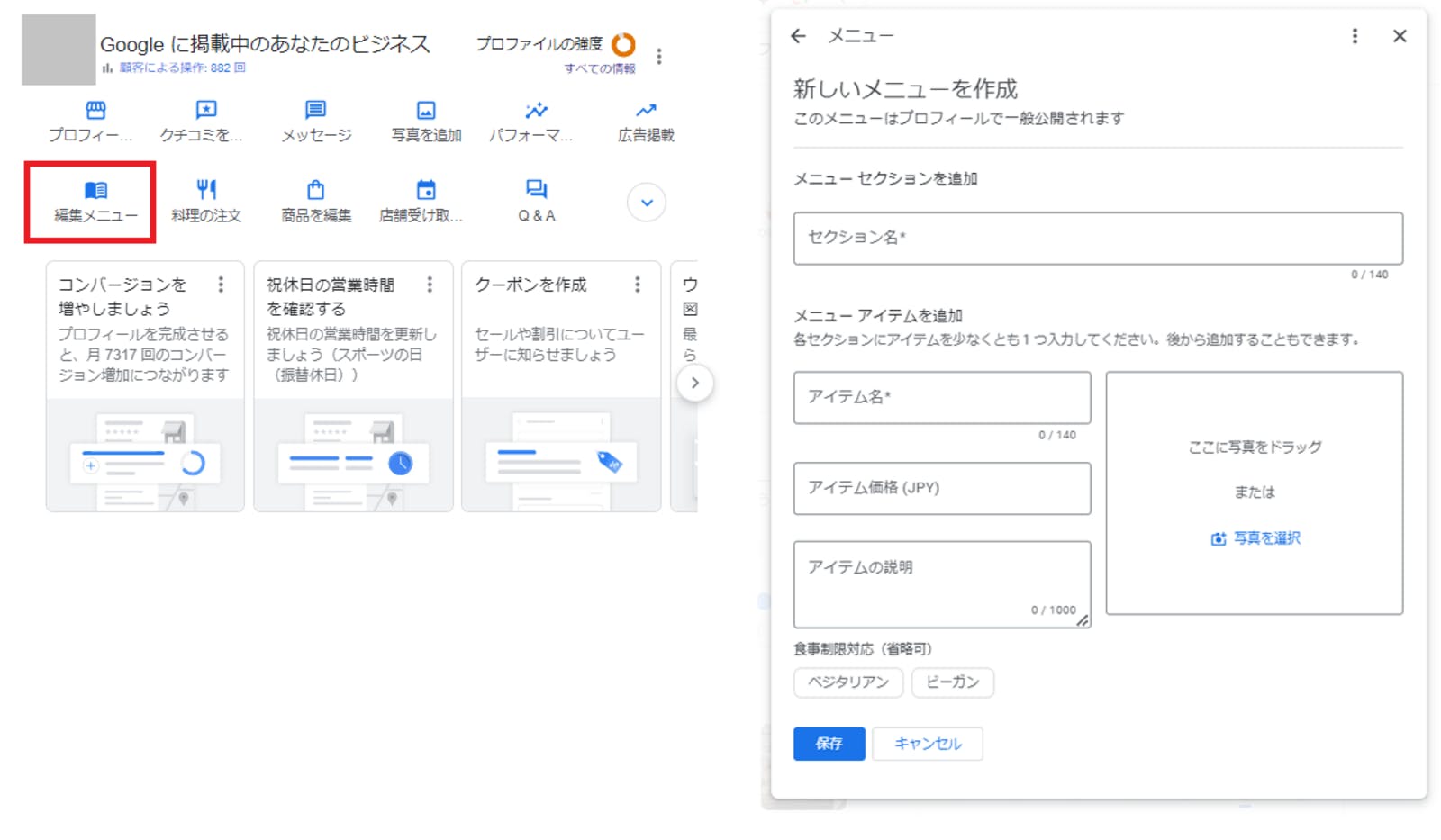The height and width of the screenshot is (840, 1441).
Task: Click the Google に掲載中のあなたのビジネス heading
Action: click(265, 44)
